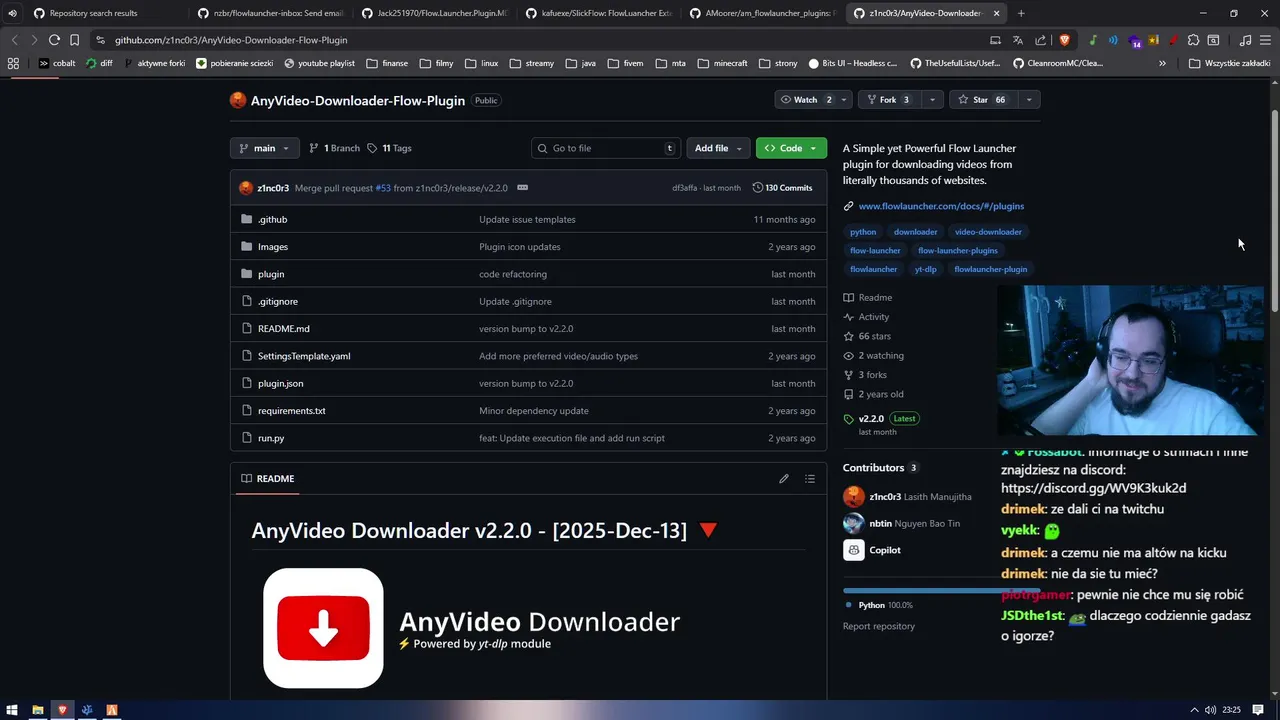
Task: Switch to Jack251970/Flow.Launcher.Plugin tab
Action: pos(434,13)
